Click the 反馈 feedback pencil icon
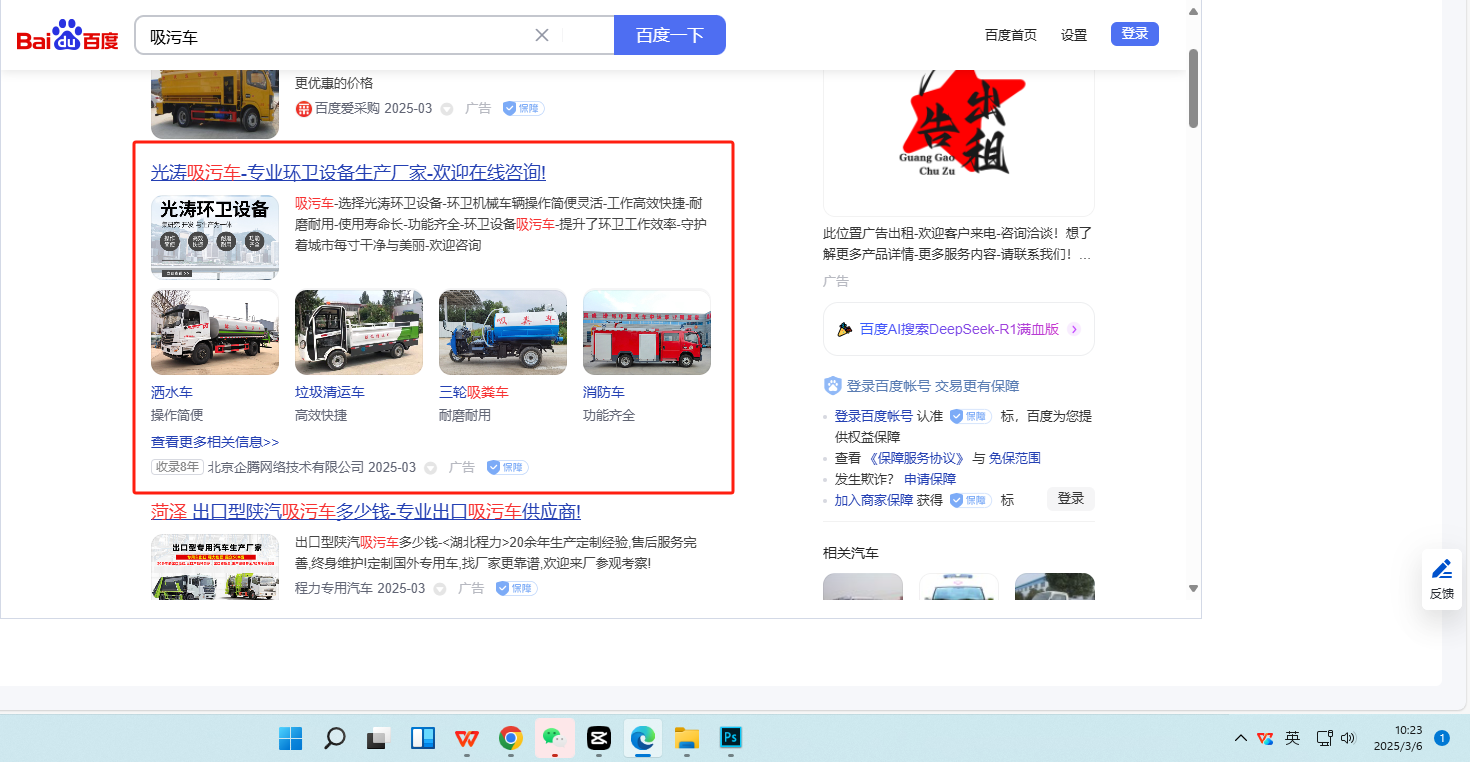 [1442, 569]
